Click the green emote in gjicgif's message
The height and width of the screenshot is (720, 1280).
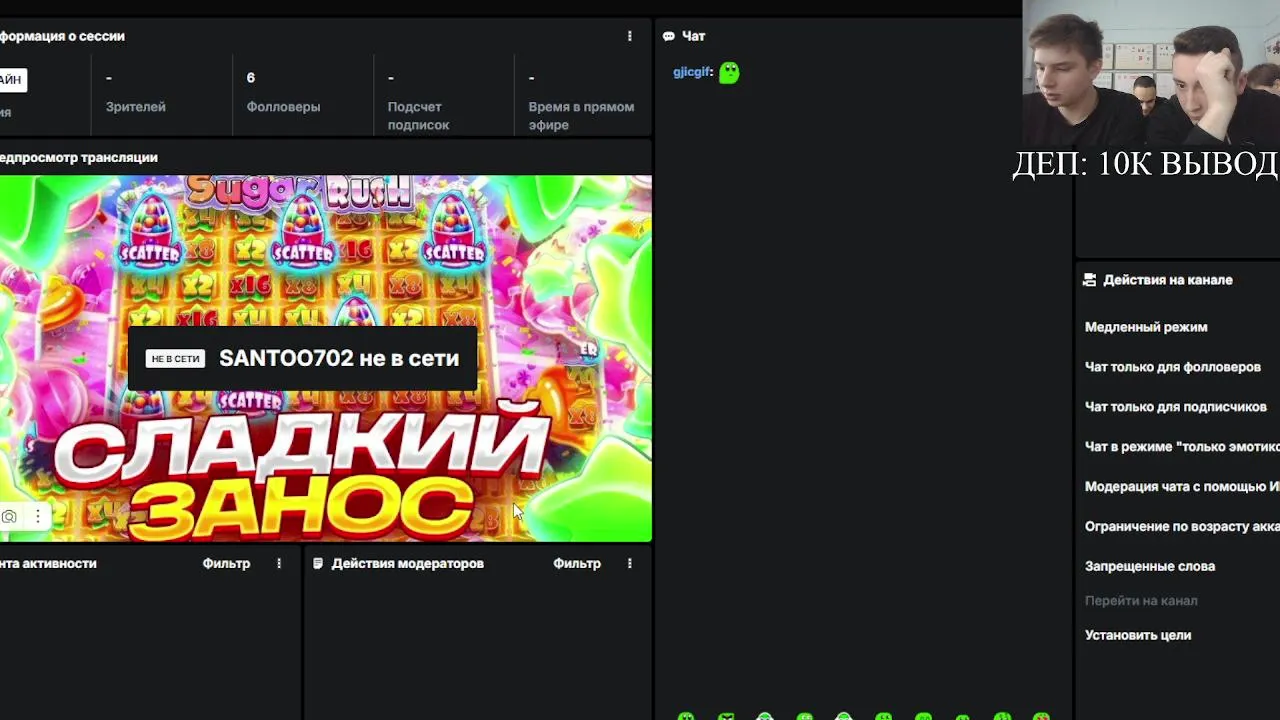coord(729,72)
